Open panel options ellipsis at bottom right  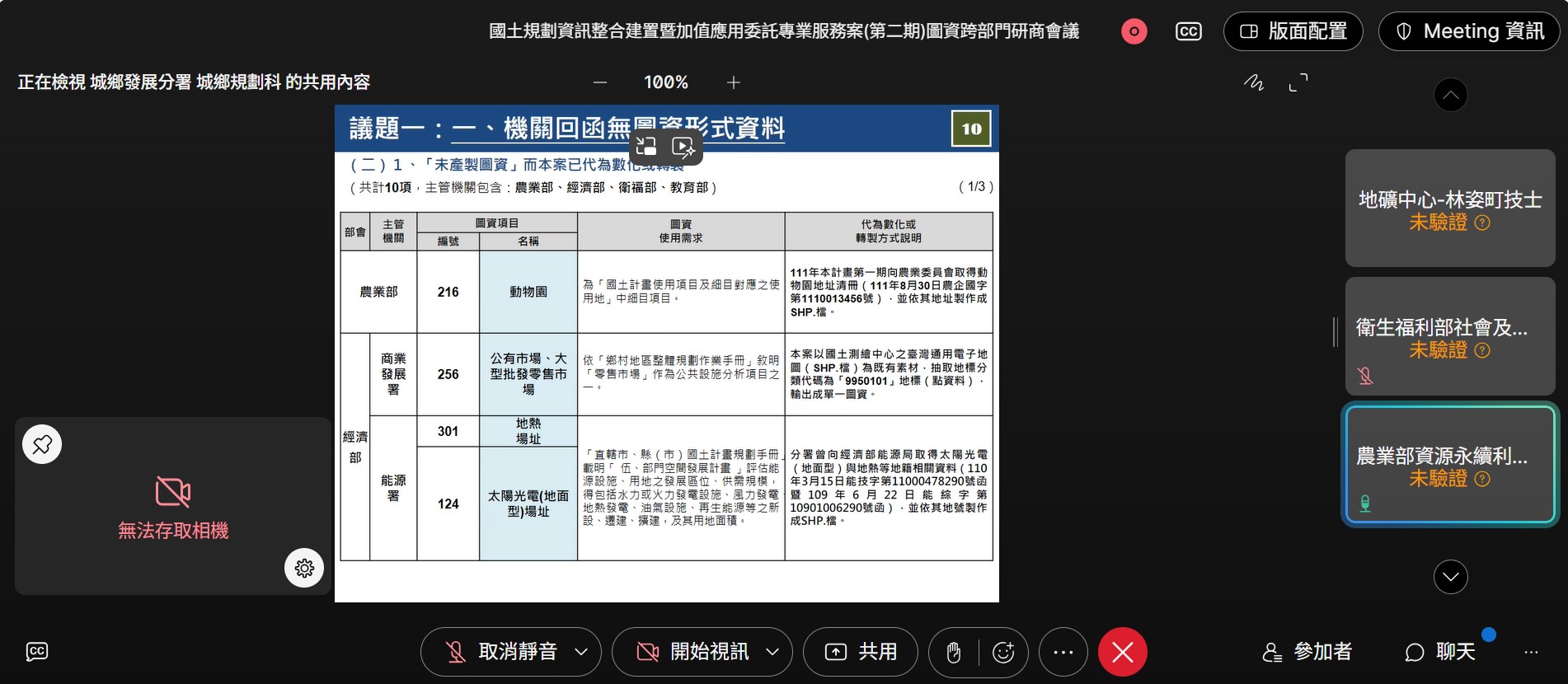click(x=1532, y=652)
